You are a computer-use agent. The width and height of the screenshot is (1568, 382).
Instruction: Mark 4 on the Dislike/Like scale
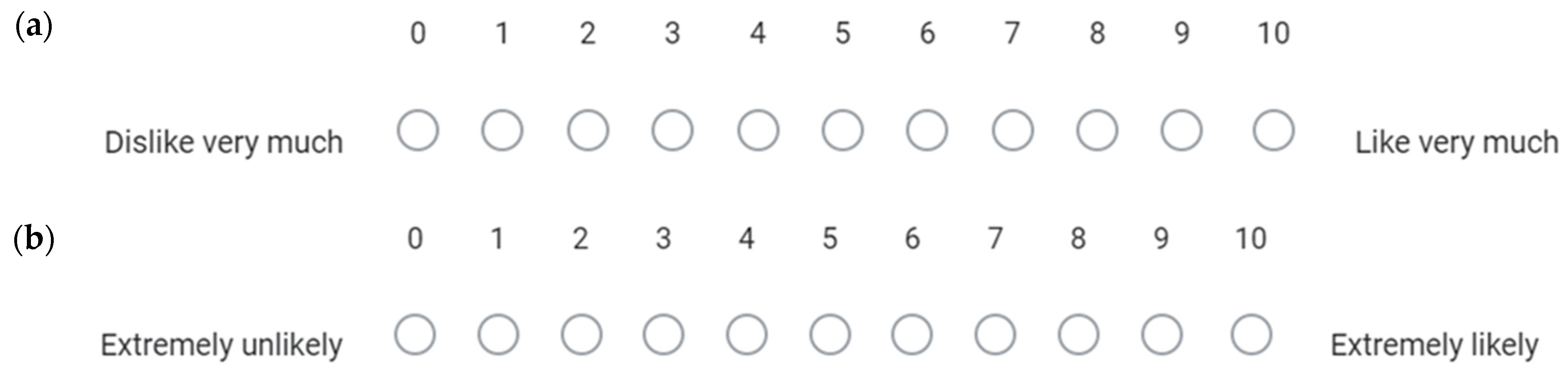point(758,130)
